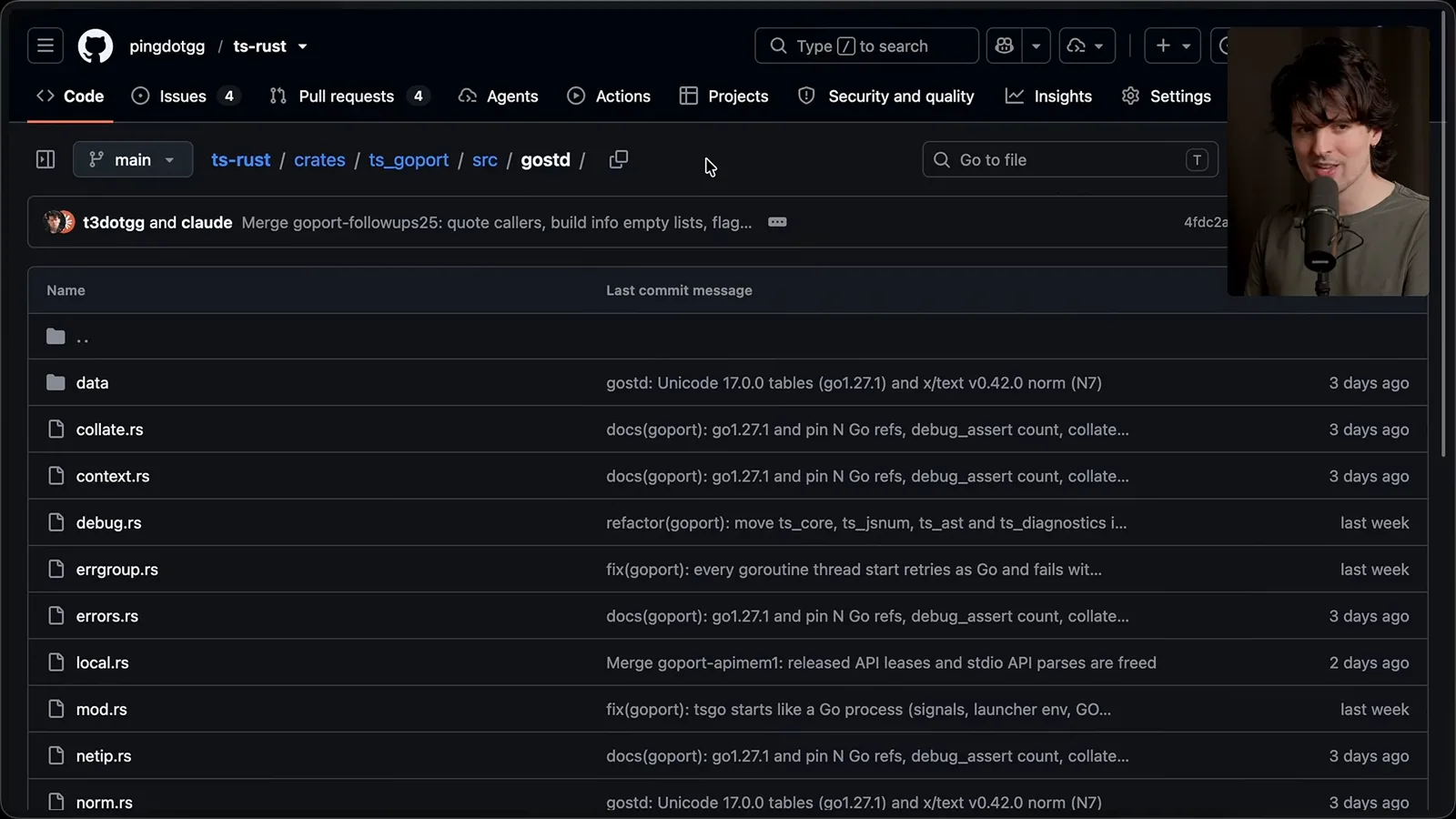
Task: Open the latest commit hash 4fdc2a
Action: (1205, 222)
